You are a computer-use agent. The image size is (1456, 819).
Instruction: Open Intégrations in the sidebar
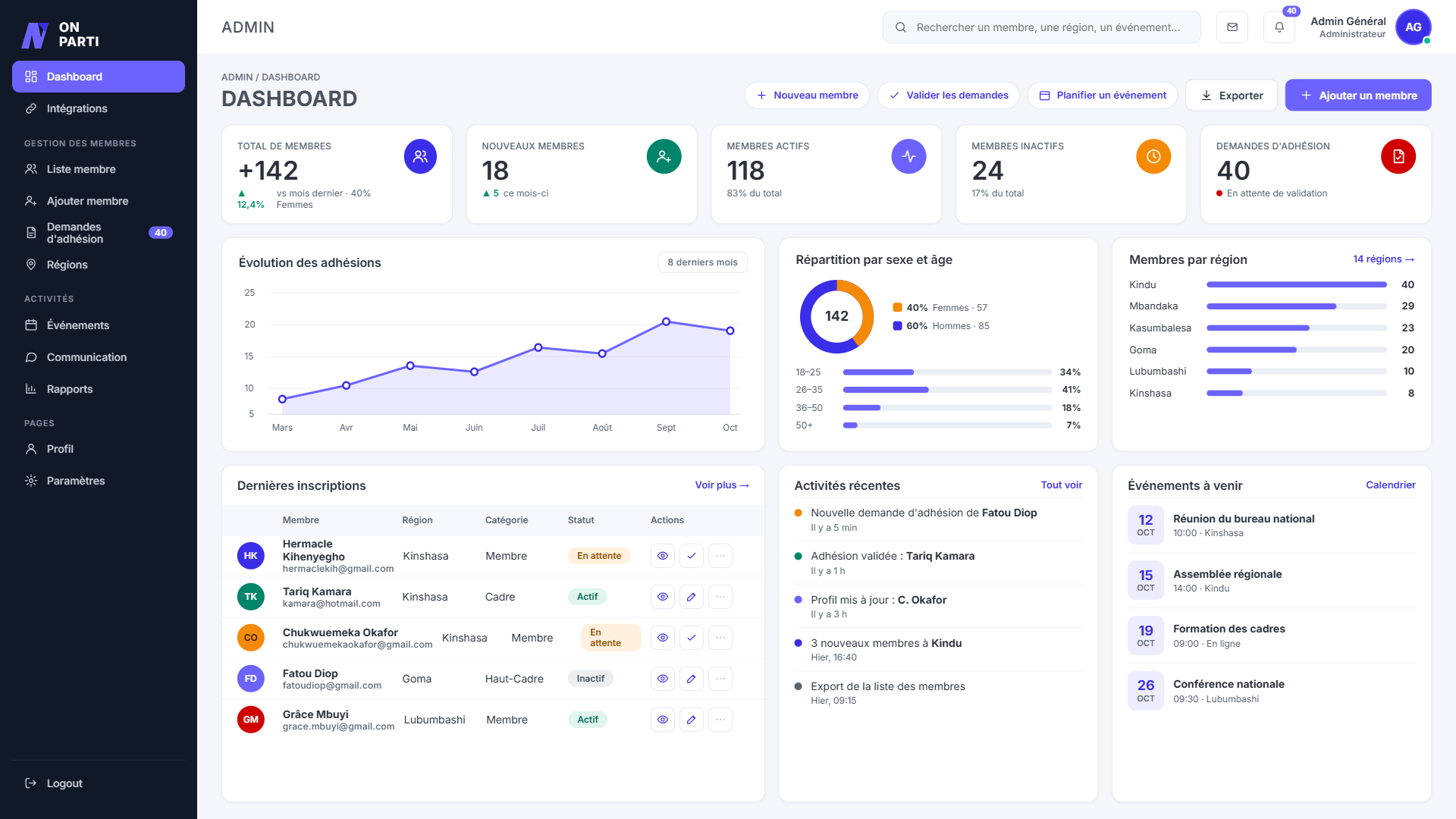(99, 108)
